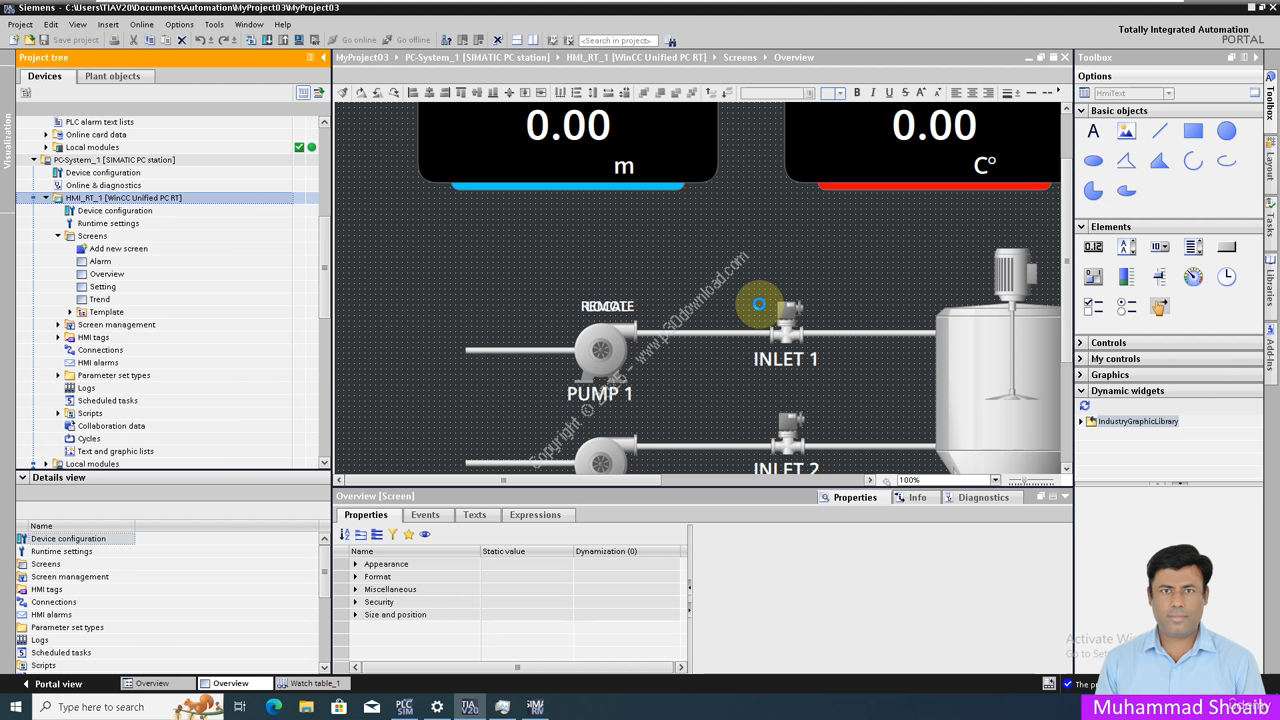Open the Portal view link
1280x720 pixels.
pyautogui.click(x=57, y=684)
